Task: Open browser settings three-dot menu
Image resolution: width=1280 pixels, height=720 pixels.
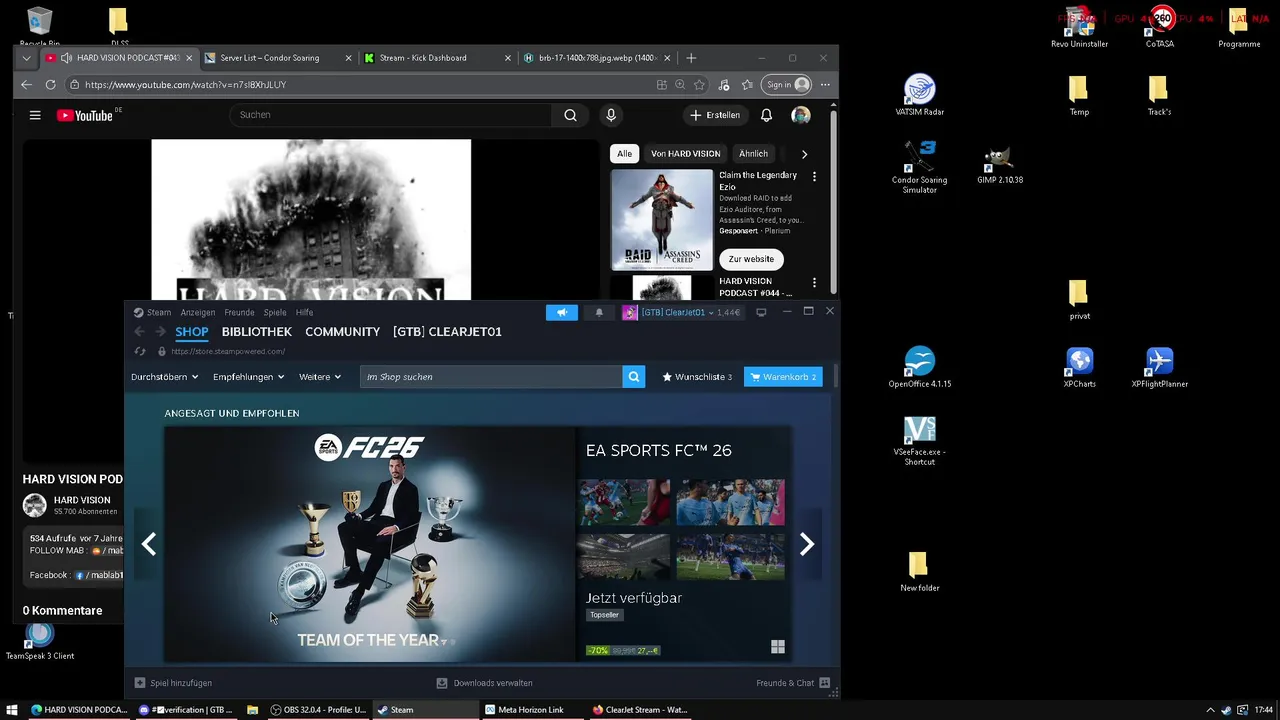Action: [x=825, y=85]
